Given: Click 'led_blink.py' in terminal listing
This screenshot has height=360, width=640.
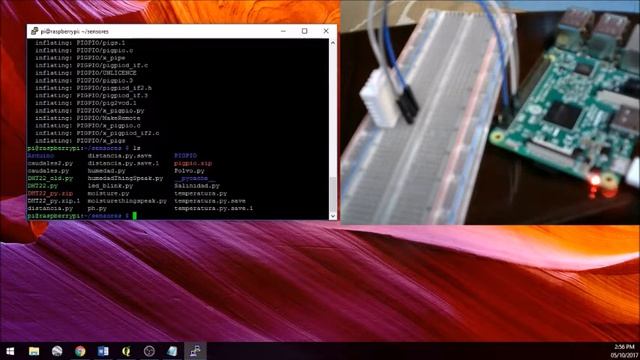Looking at the screenshot, I should point(110,186).
